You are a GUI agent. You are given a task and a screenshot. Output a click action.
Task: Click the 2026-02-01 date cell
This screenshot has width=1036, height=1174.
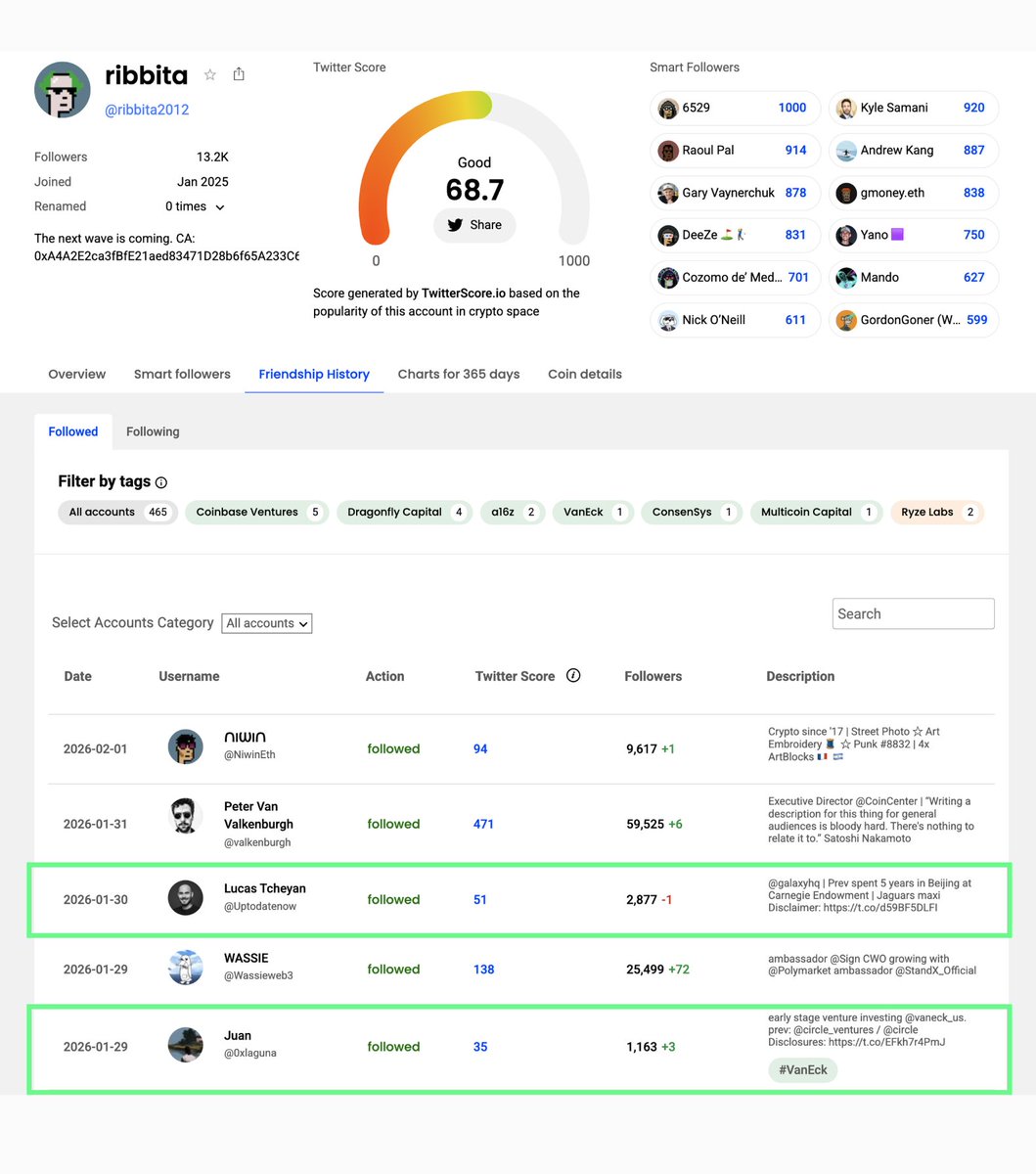pos(96,749)
